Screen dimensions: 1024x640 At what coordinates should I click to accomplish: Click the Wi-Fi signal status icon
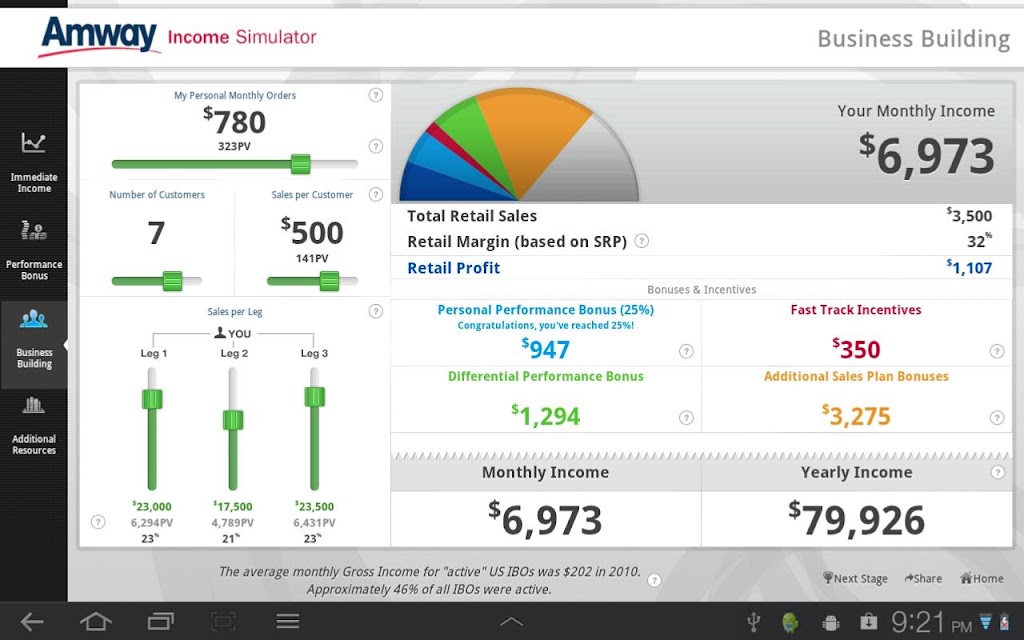coord(985,621)
